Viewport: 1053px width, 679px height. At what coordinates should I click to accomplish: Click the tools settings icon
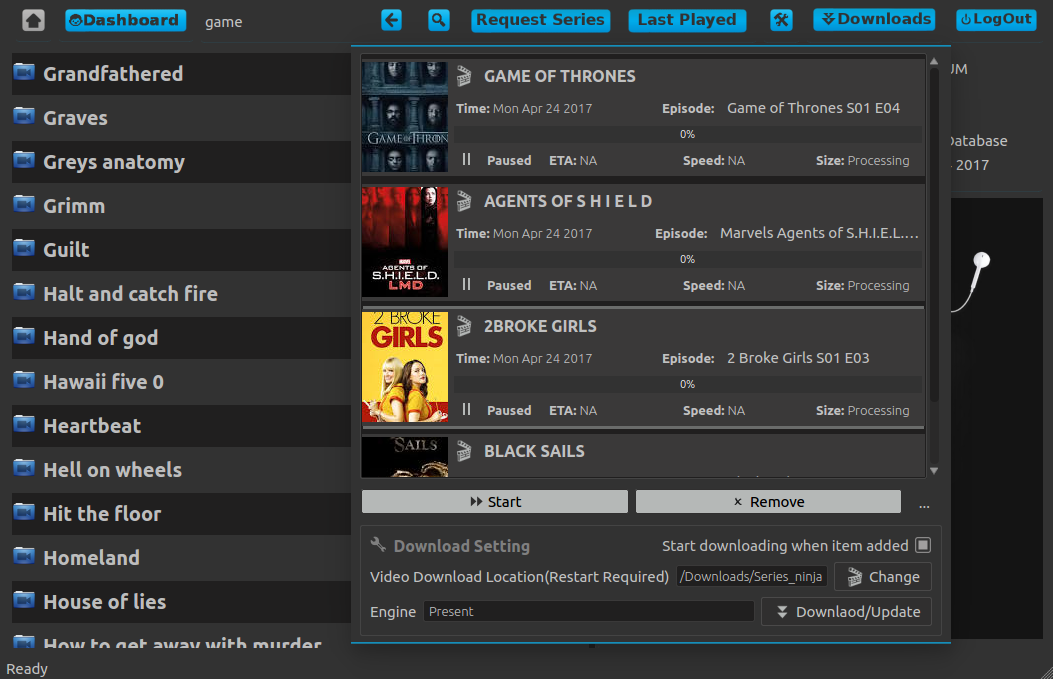(x=781, y=20)
